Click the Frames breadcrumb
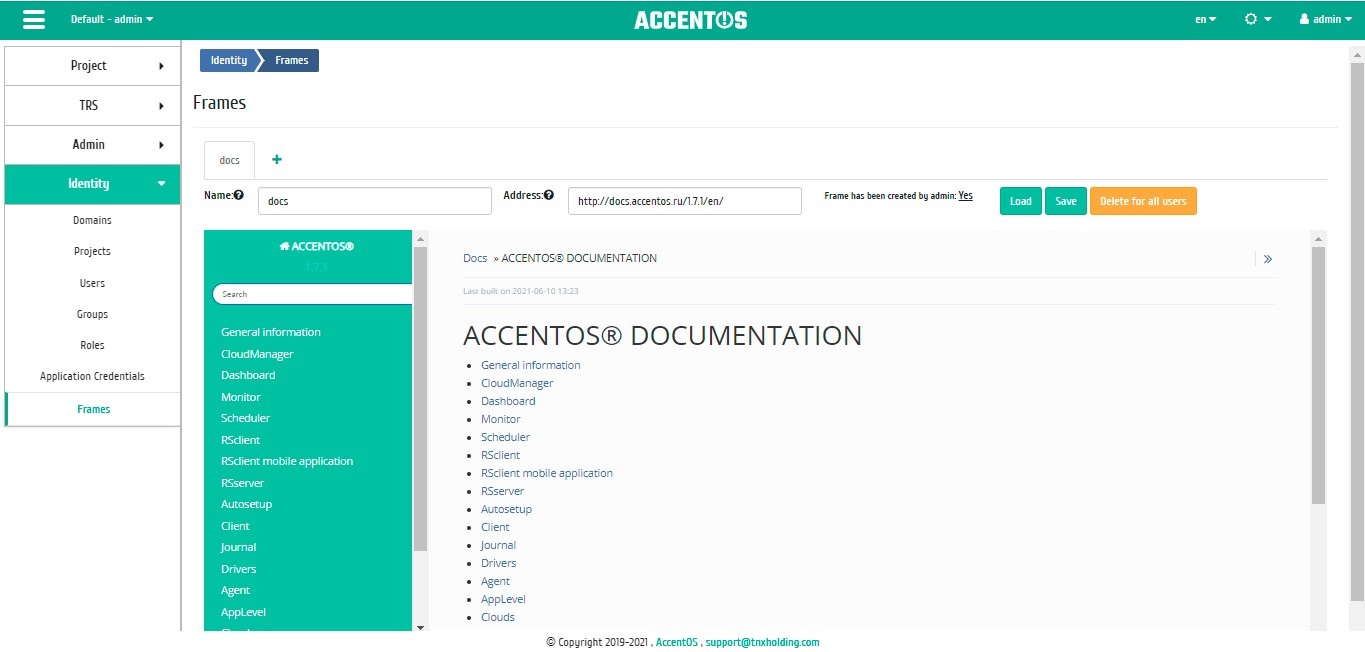Viewport: 1365px width, 652px height. [x=291, y=60]
